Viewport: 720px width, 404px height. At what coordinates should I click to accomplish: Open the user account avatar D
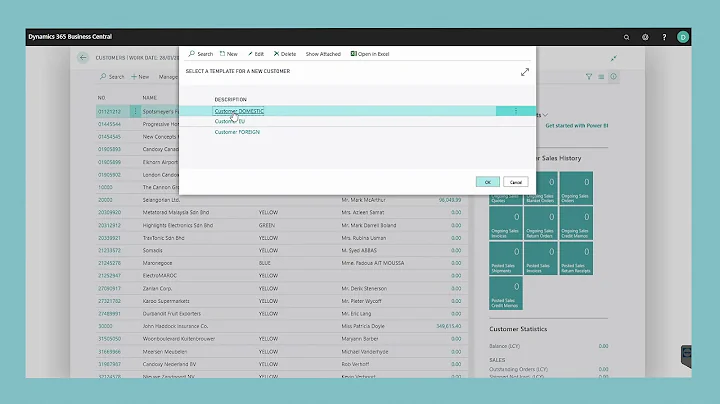pos(683,37)
